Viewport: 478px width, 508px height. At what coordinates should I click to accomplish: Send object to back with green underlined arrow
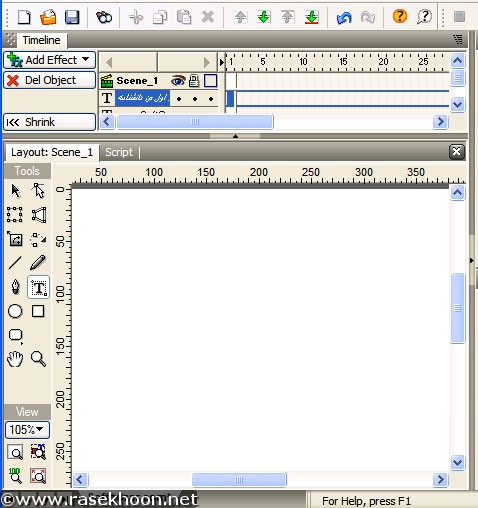[311, 17]
